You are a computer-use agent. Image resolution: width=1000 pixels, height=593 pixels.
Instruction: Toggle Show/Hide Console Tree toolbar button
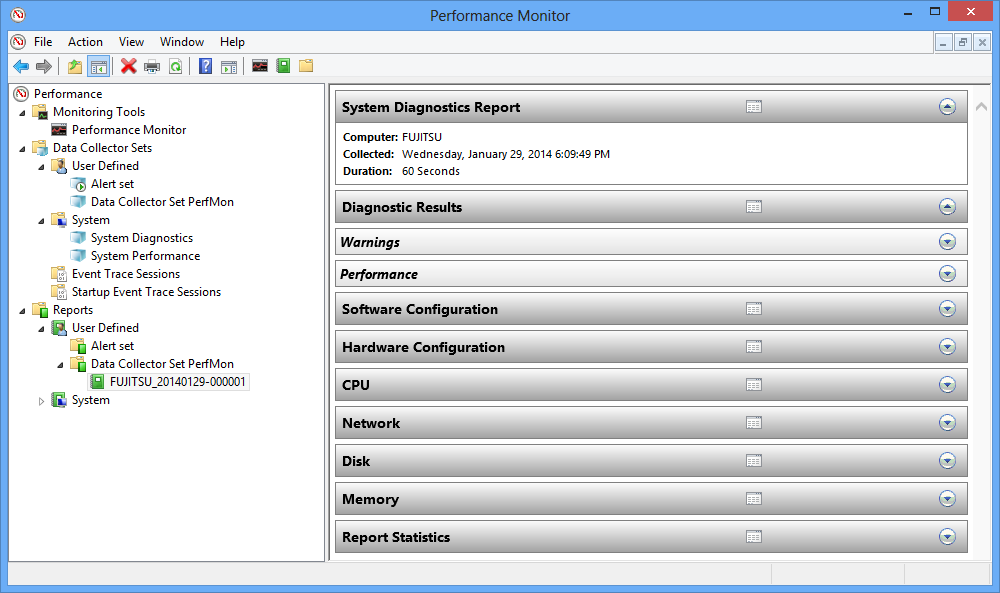[x=98, y=66]
